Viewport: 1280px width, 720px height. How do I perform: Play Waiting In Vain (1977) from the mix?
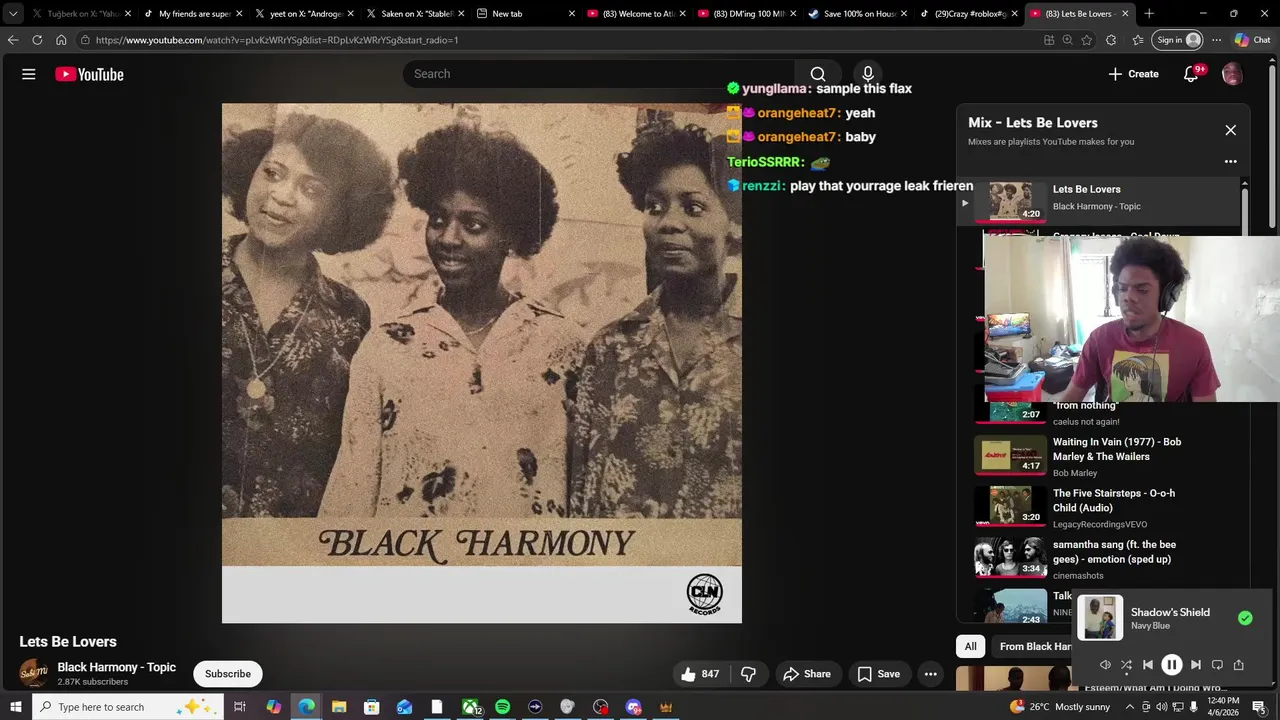click(1098, 456)
